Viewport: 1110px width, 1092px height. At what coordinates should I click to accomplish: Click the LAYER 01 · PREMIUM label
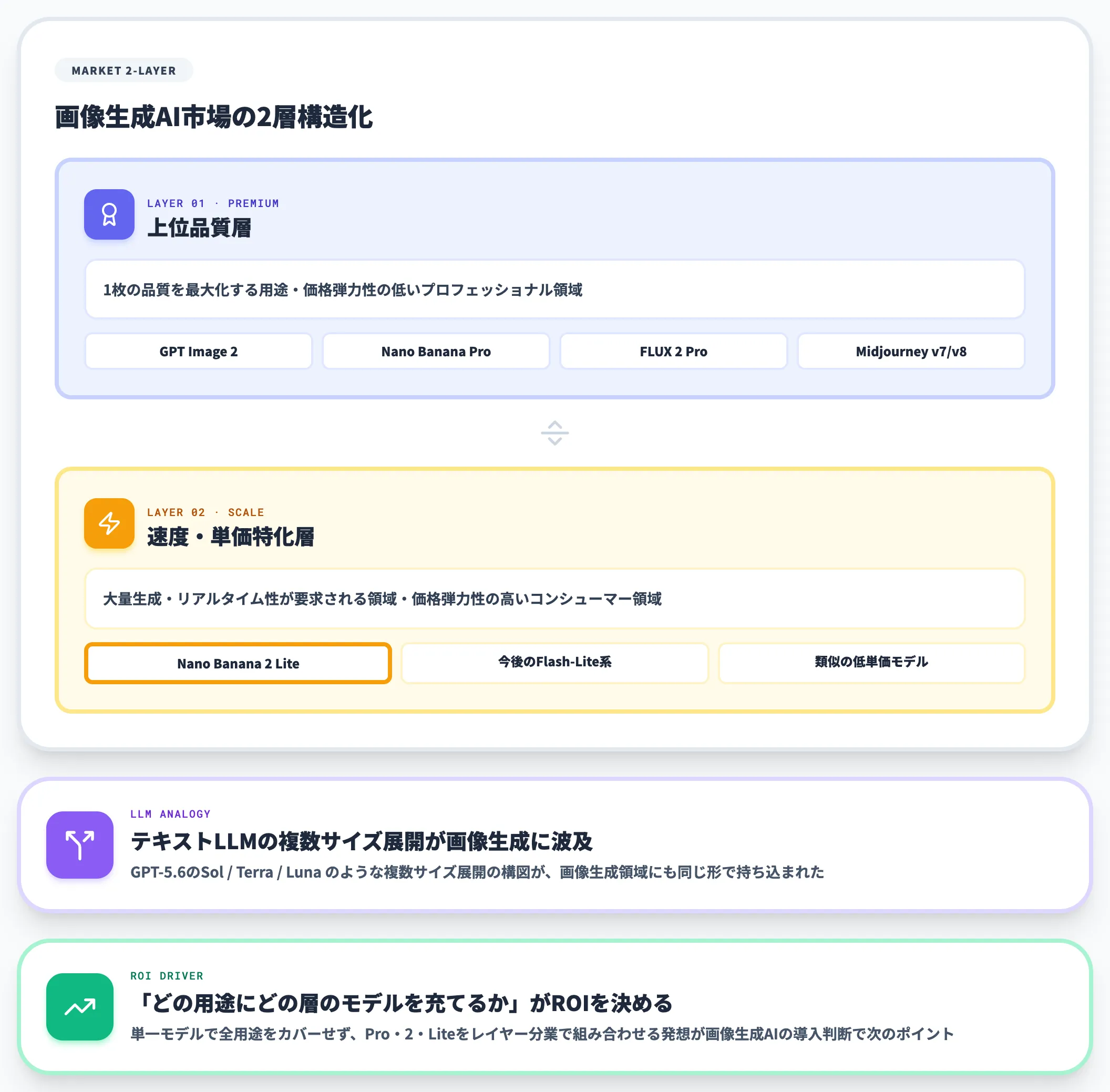213,203
